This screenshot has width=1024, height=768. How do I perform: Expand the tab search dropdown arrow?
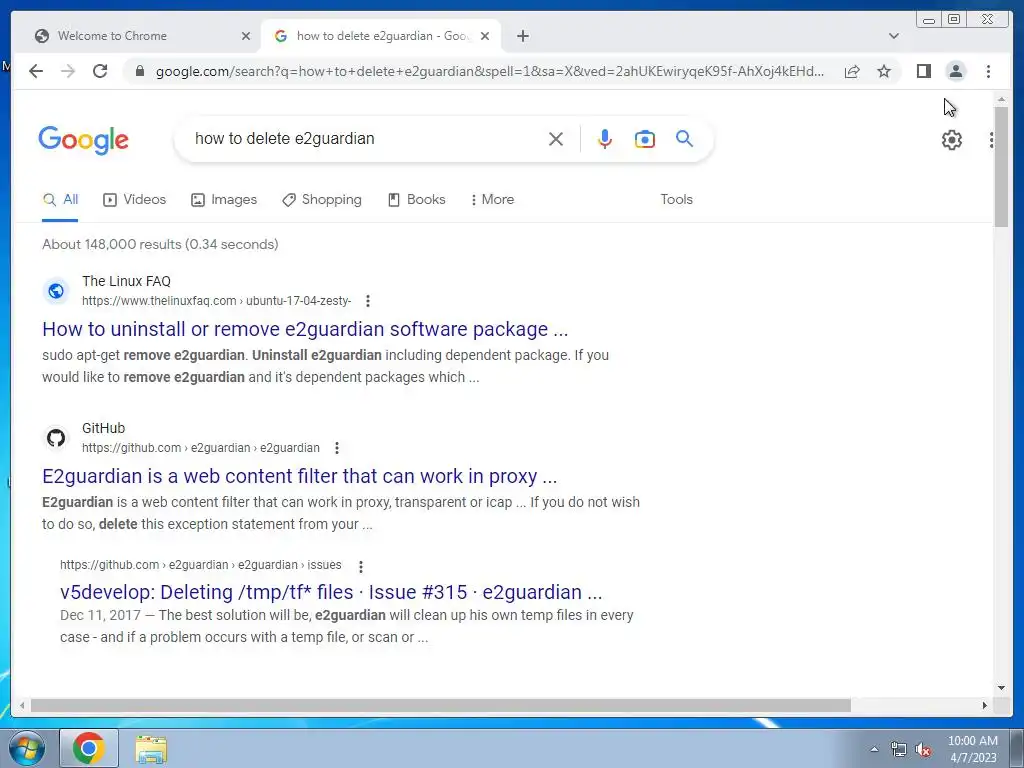[893, 36]
